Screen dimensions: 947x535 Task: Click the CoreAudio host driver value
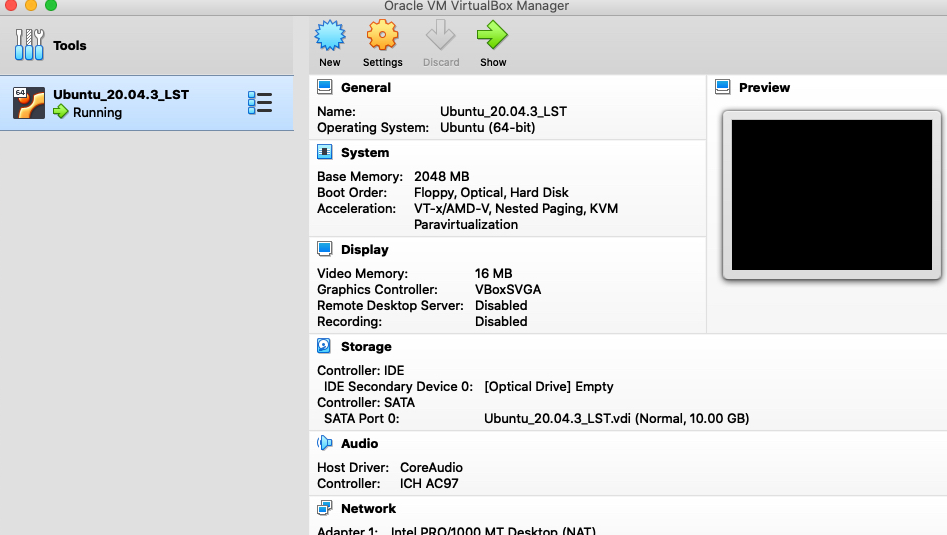pos(431,467)
